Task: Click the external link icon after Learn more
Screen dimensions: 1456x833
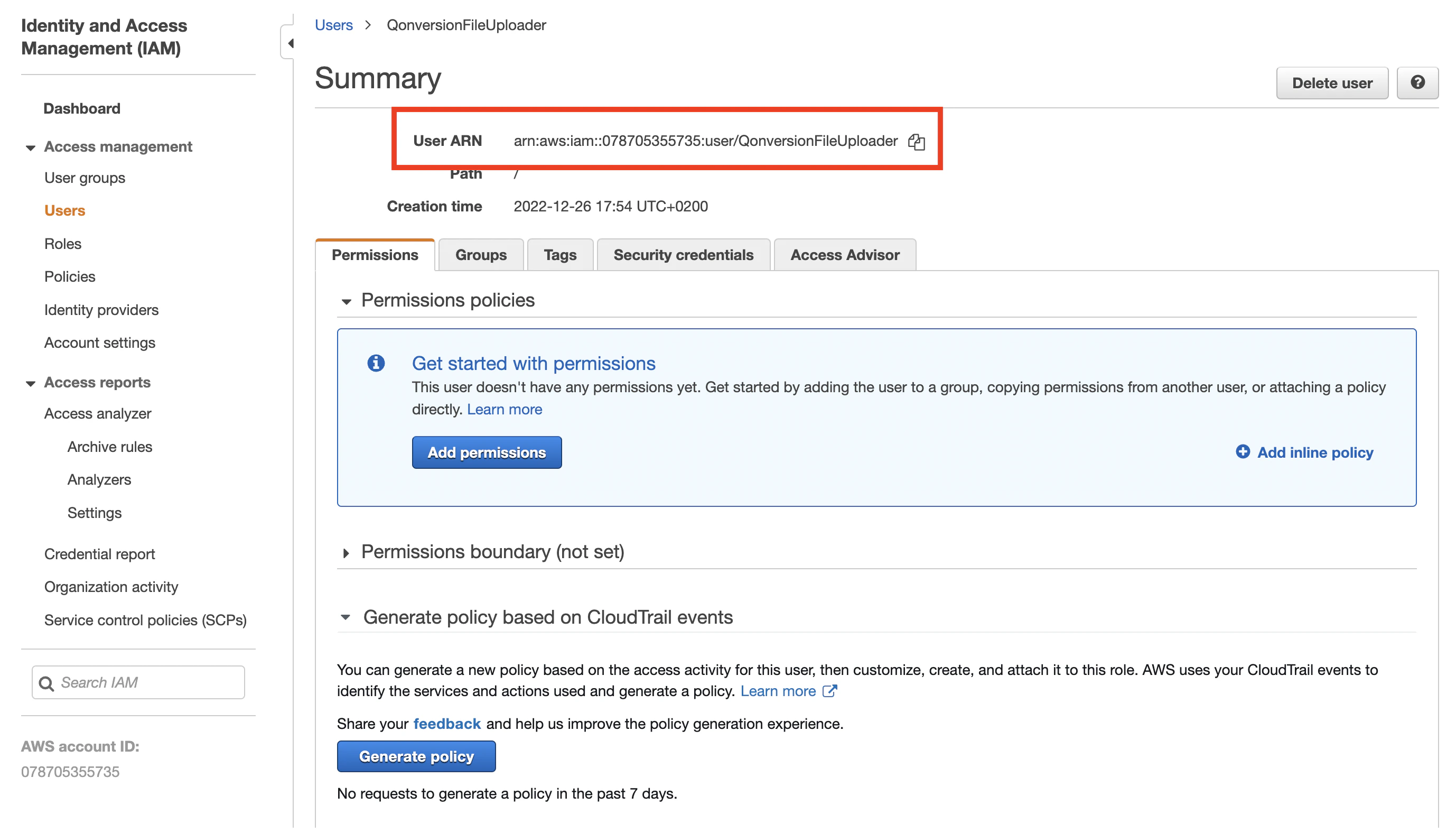Action: pos(829,691)
